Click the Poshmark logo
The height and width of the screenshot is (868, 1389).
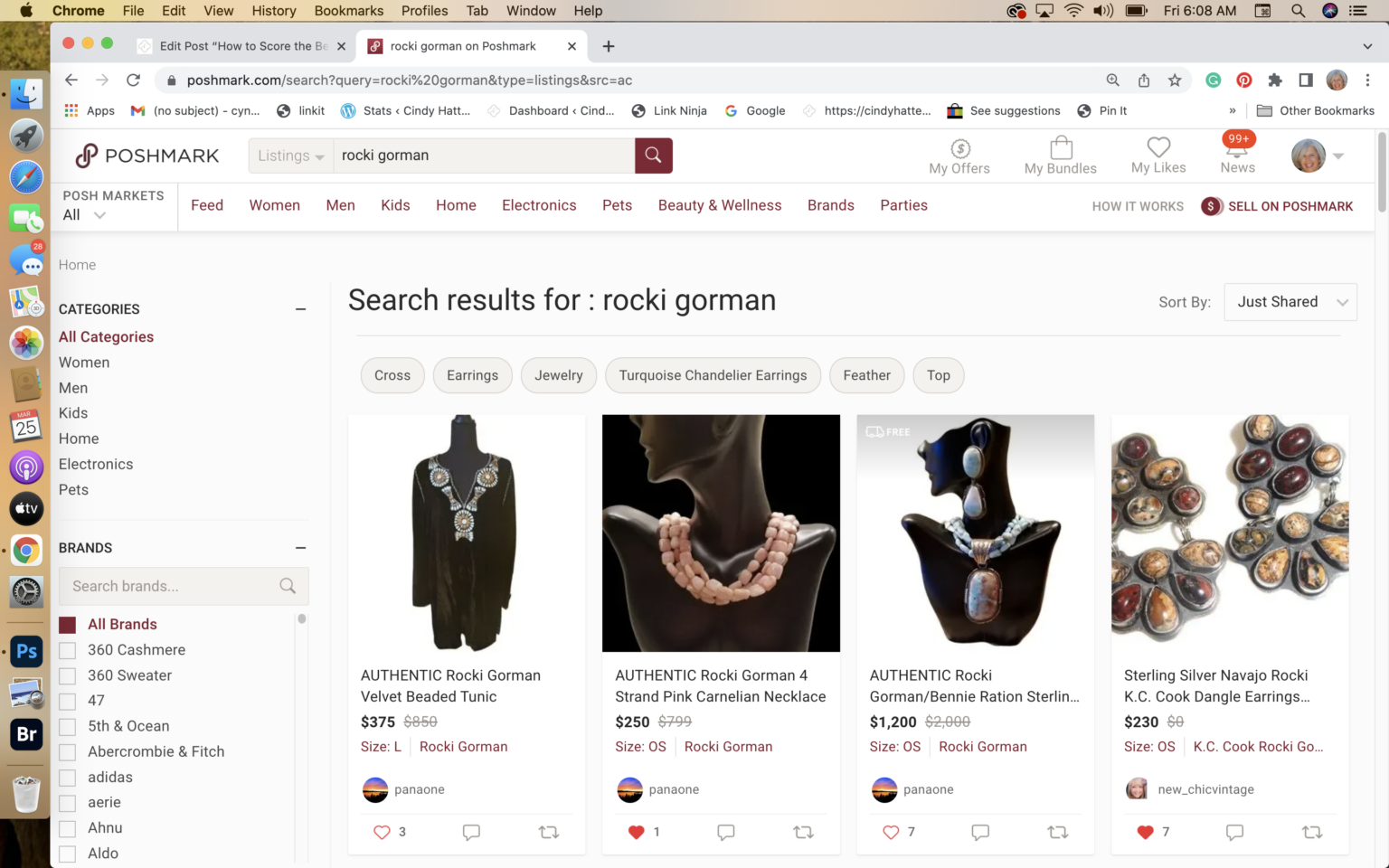coord(147,156)
